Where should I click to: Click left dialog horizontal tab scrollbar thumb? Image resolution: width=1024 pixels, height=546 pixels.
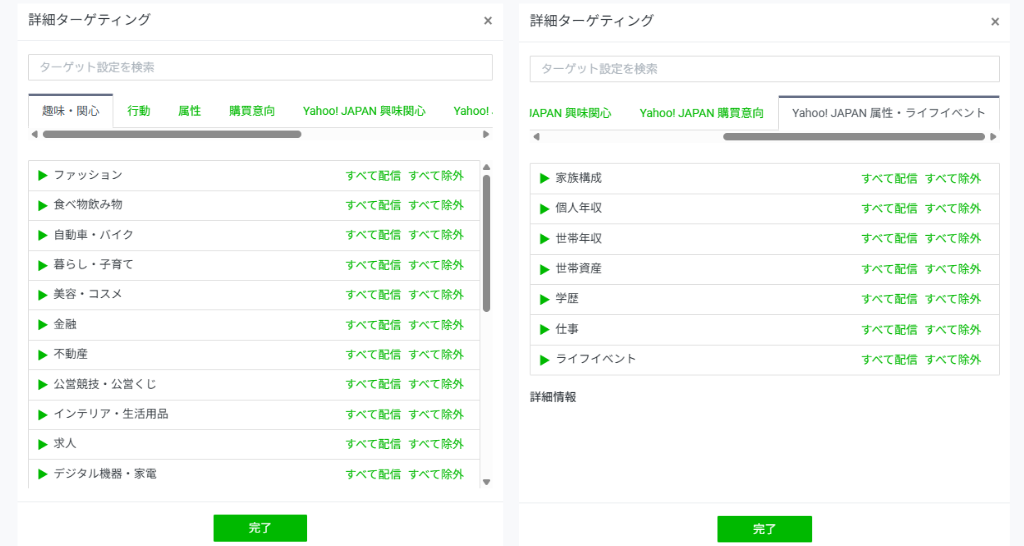tap(172, 135)
